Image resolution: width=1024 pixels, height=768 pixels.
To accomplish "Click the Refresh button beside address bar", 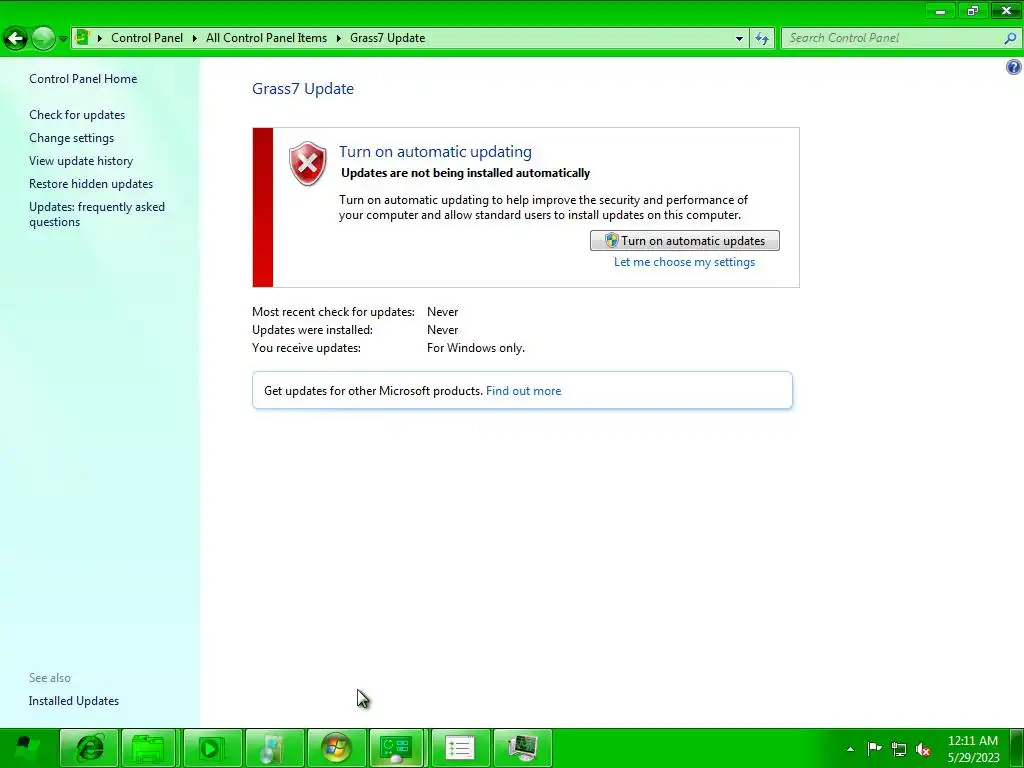I will pos(762,39).
